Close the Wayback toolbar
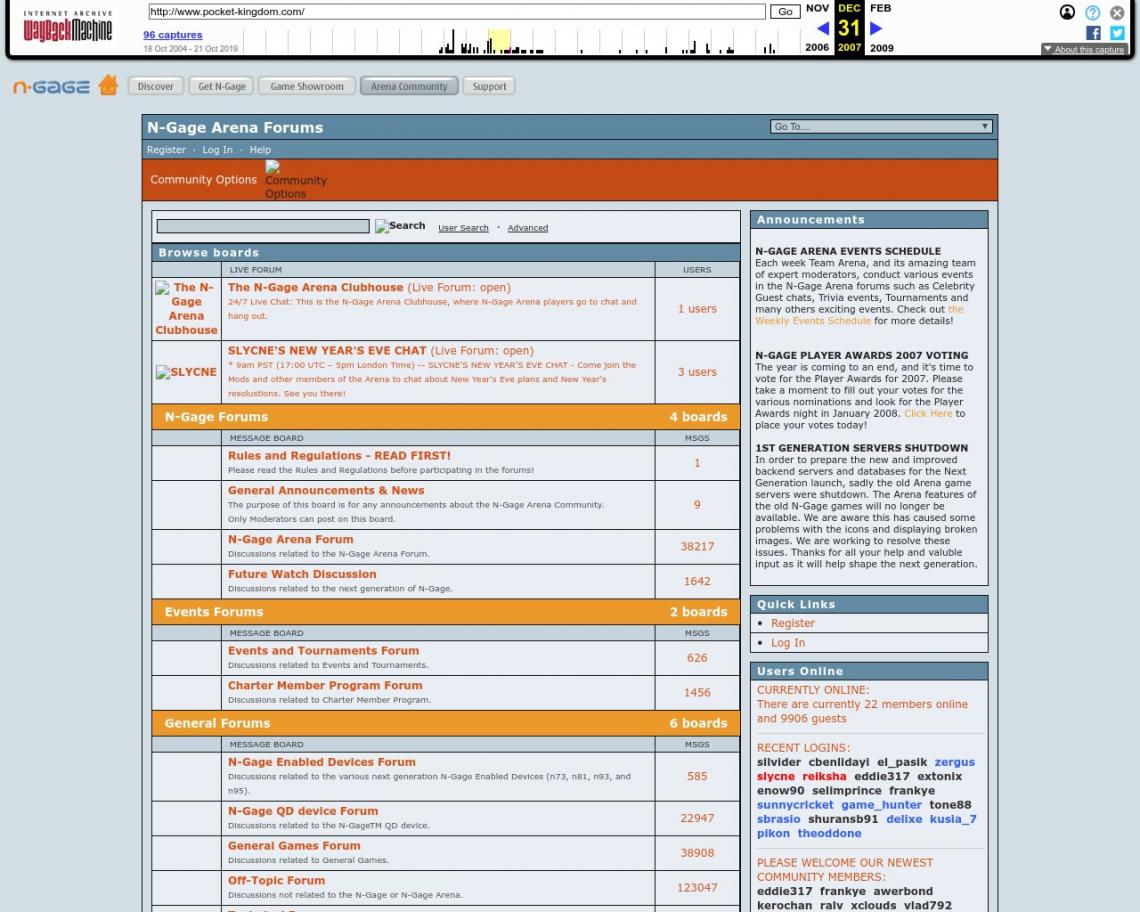The width and height of the screenshot is (1140, 912). point(1117,12)
